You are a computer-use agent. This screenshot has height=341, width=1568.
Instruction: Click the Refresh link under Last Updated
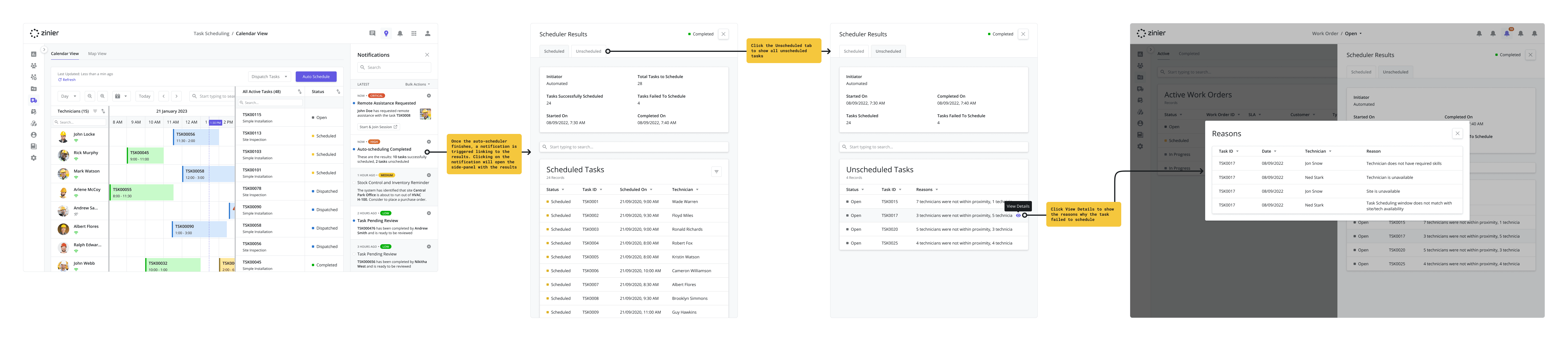(67, 79)
